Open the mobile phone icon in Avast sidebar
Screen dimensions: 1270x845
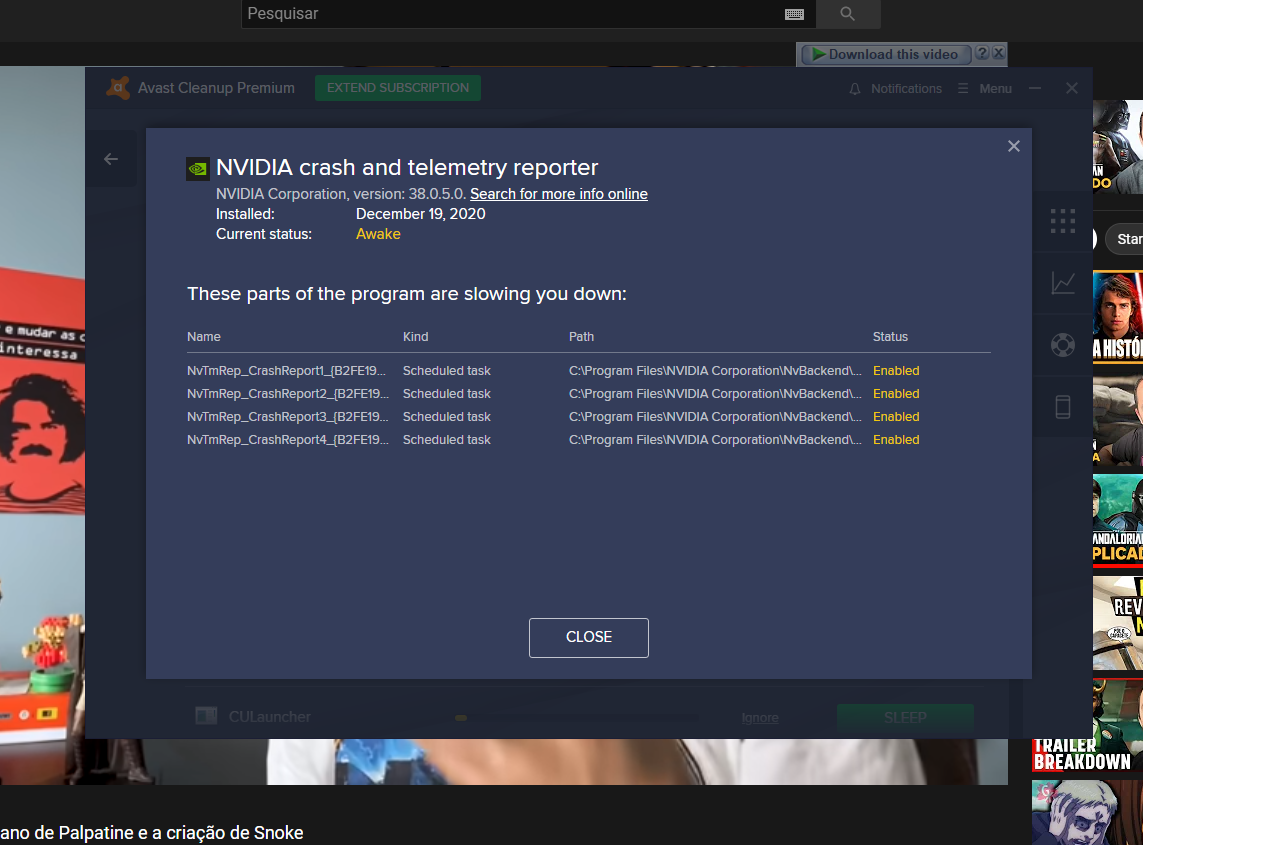(1063, 407)
